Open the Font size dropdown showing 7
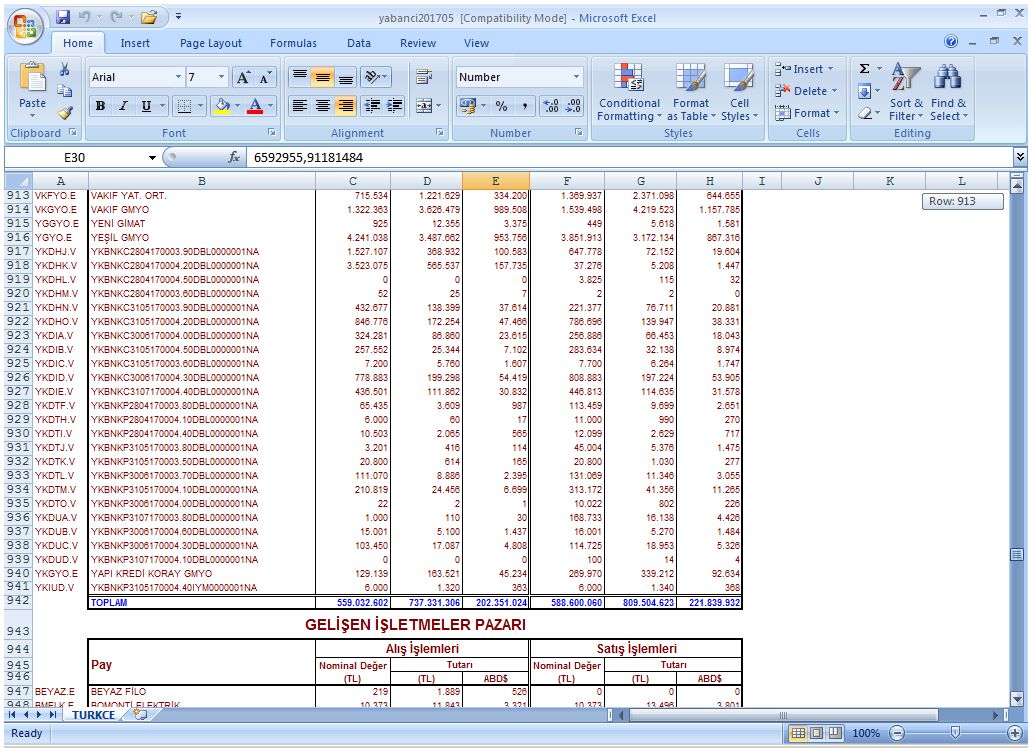The height and width of the screenshot is (748, 1032). pos(221,77)
